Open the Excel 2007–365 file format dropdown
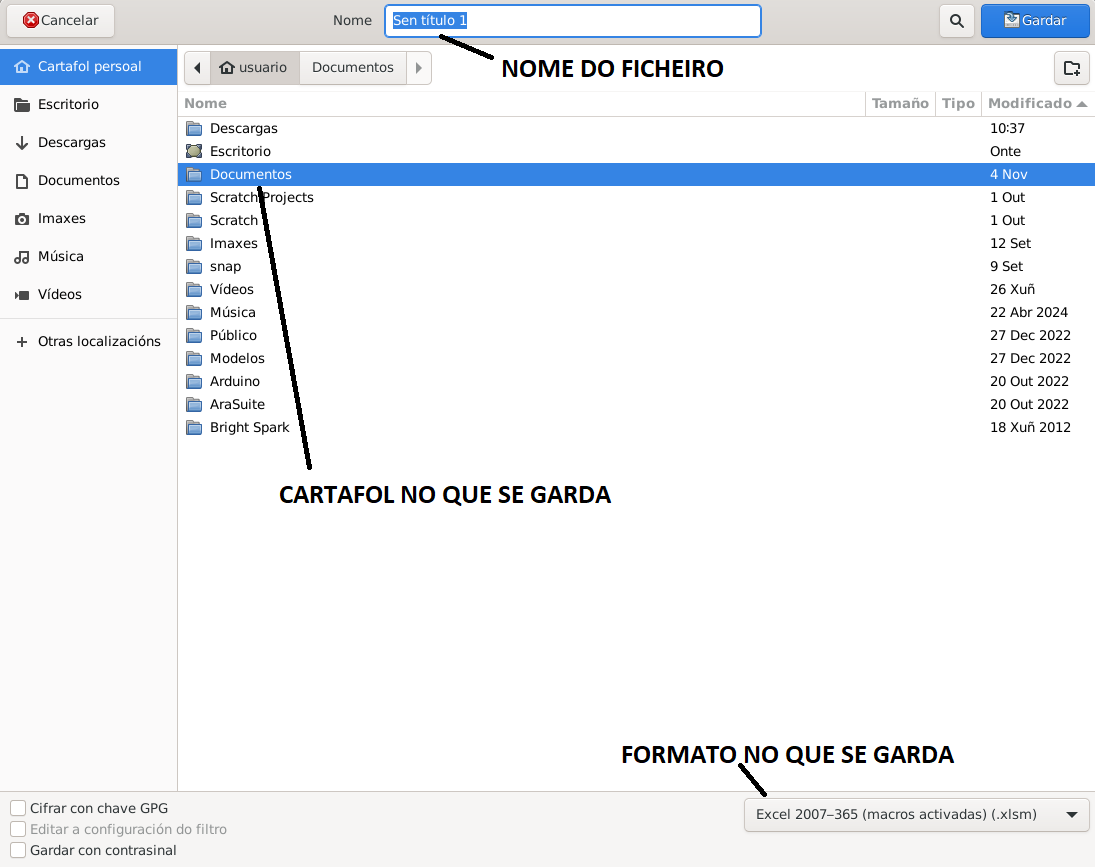This screenshot has width=1095, height=867. coord(917,815)
